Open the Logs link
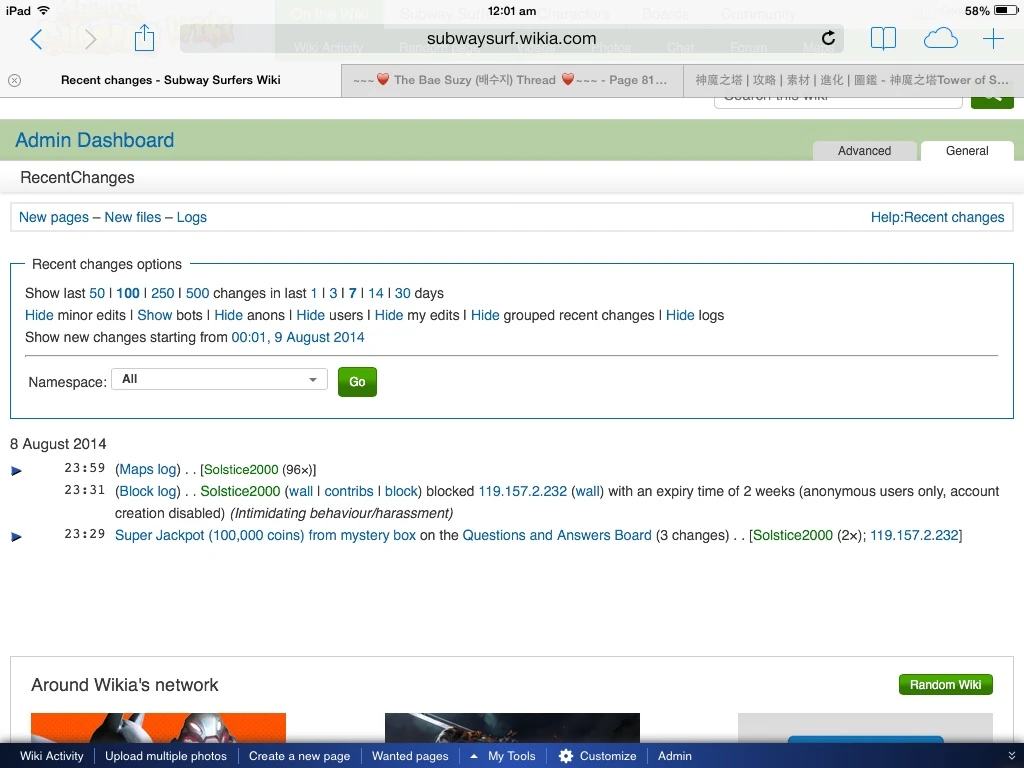The width and height of the screenshot is (1024, 768). (191, 217)
